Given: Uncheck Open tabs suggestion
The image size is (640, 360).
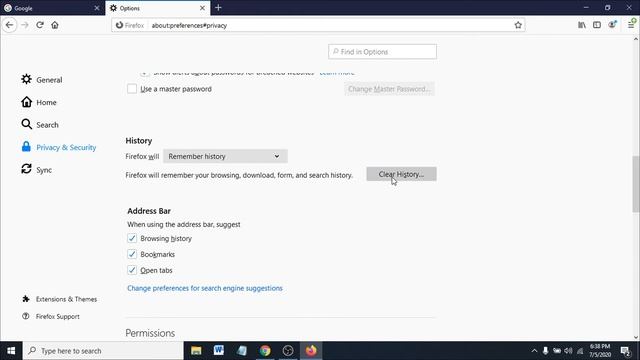Looking at the screenshot, I should pos(132,270).
